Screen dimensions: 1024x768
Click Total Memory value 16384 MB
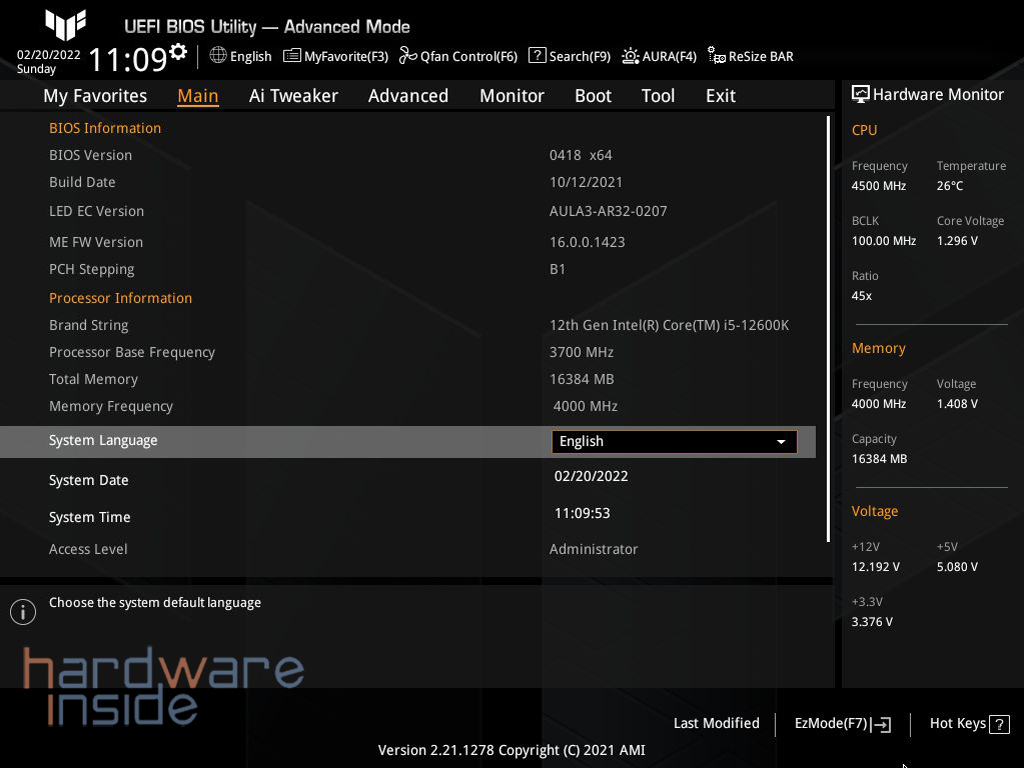[581, 379]
